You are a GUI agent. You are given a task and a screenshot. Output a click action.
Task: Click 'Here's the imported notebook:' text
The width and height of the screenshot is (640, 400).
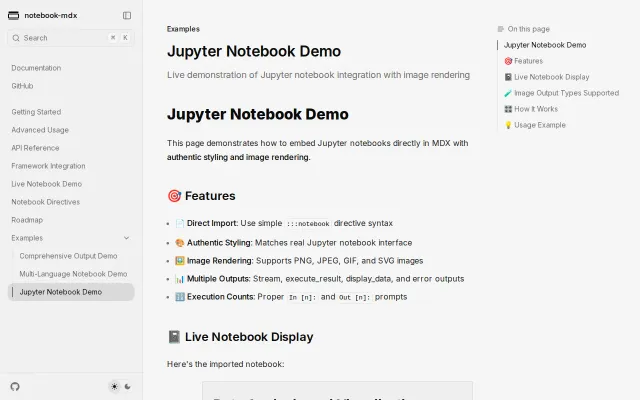(225, 364)
